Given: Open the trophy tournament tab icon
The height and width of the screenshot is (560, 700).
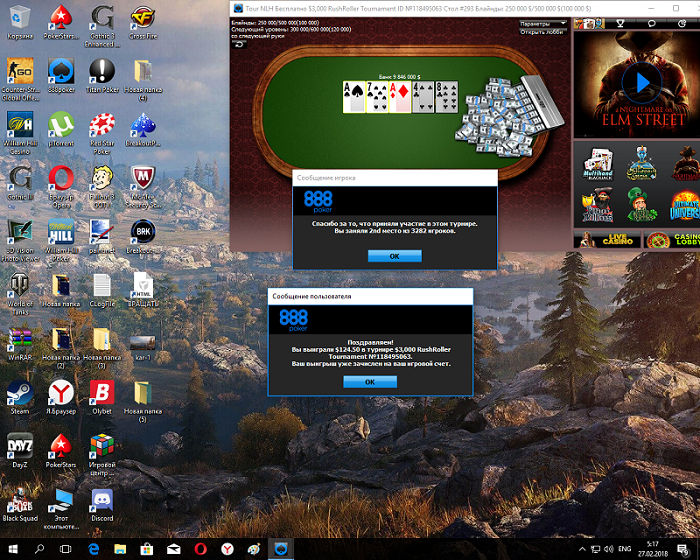Looking at the screenshot, I should click(620, 23).
